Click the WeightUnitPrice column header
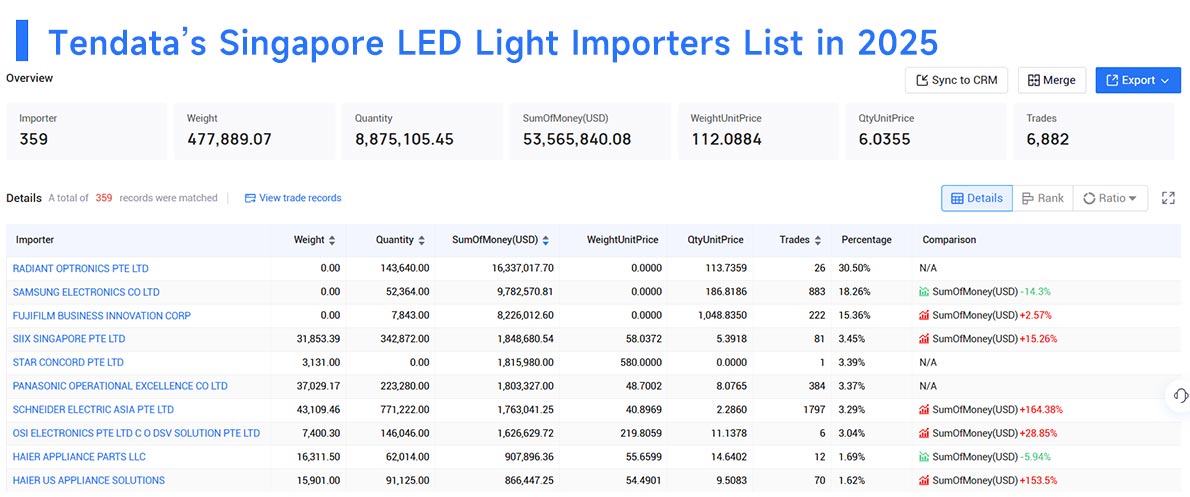The height and width of the screenshot is (497, 1190). (x=622, y=240)
